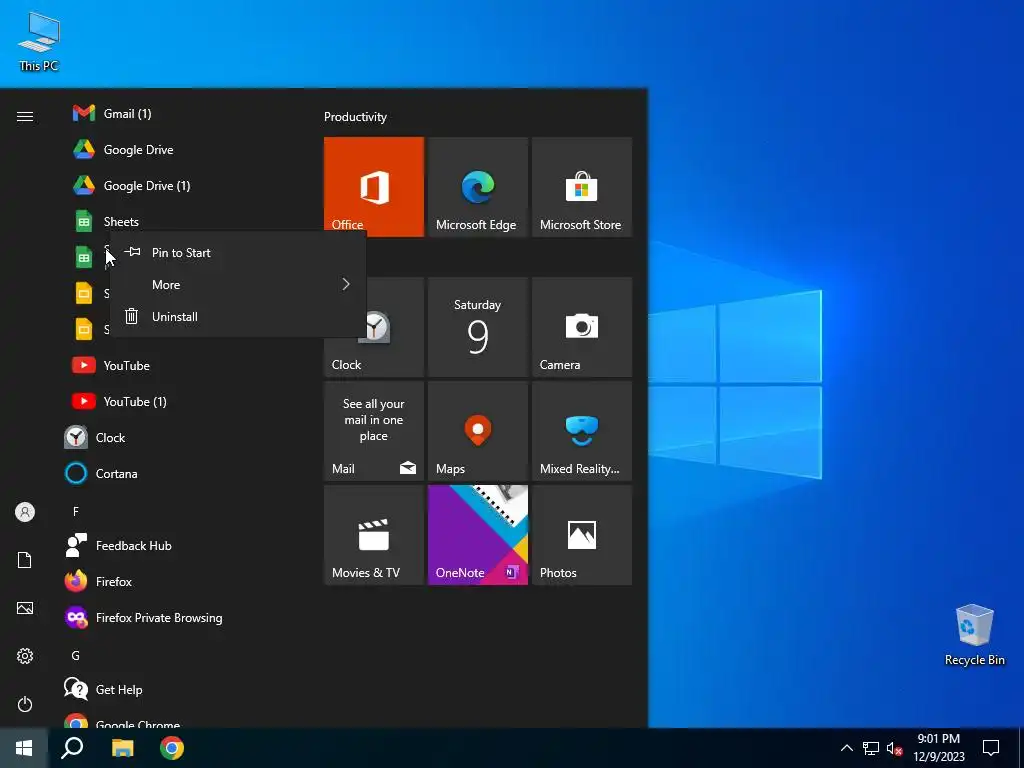
Task: Open Settings from the Start sidebar
Action: pos(25,656)
